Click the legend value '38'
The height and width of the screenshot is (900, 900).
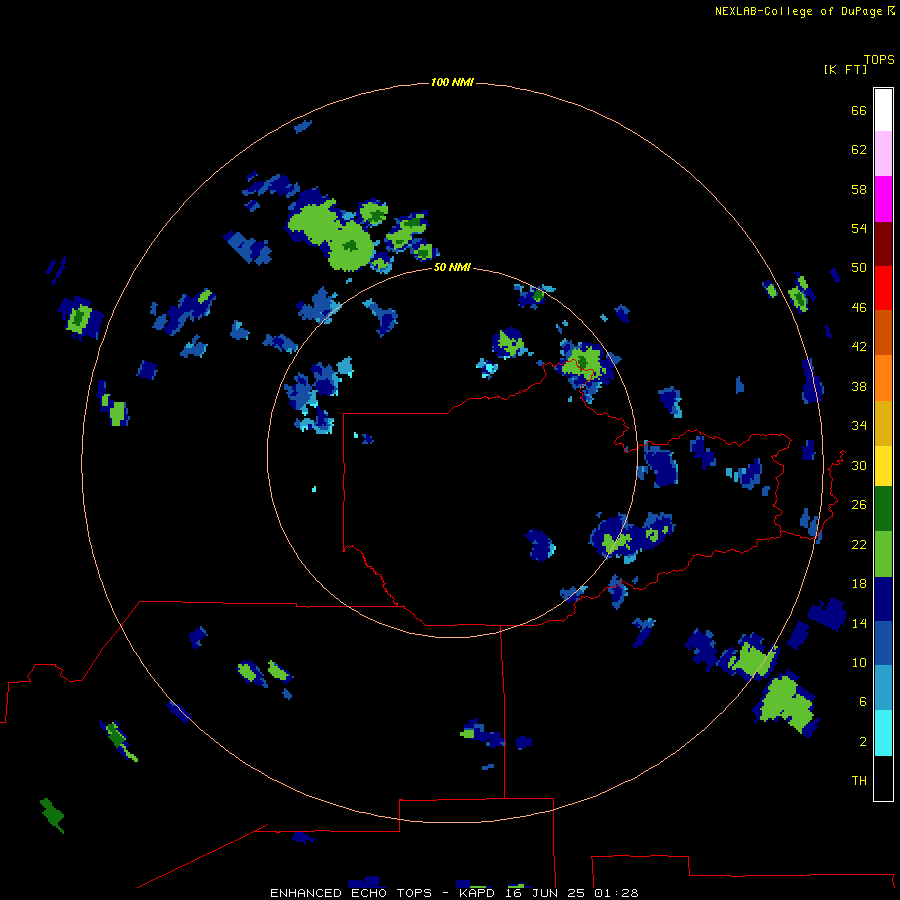tap(859, 387)
